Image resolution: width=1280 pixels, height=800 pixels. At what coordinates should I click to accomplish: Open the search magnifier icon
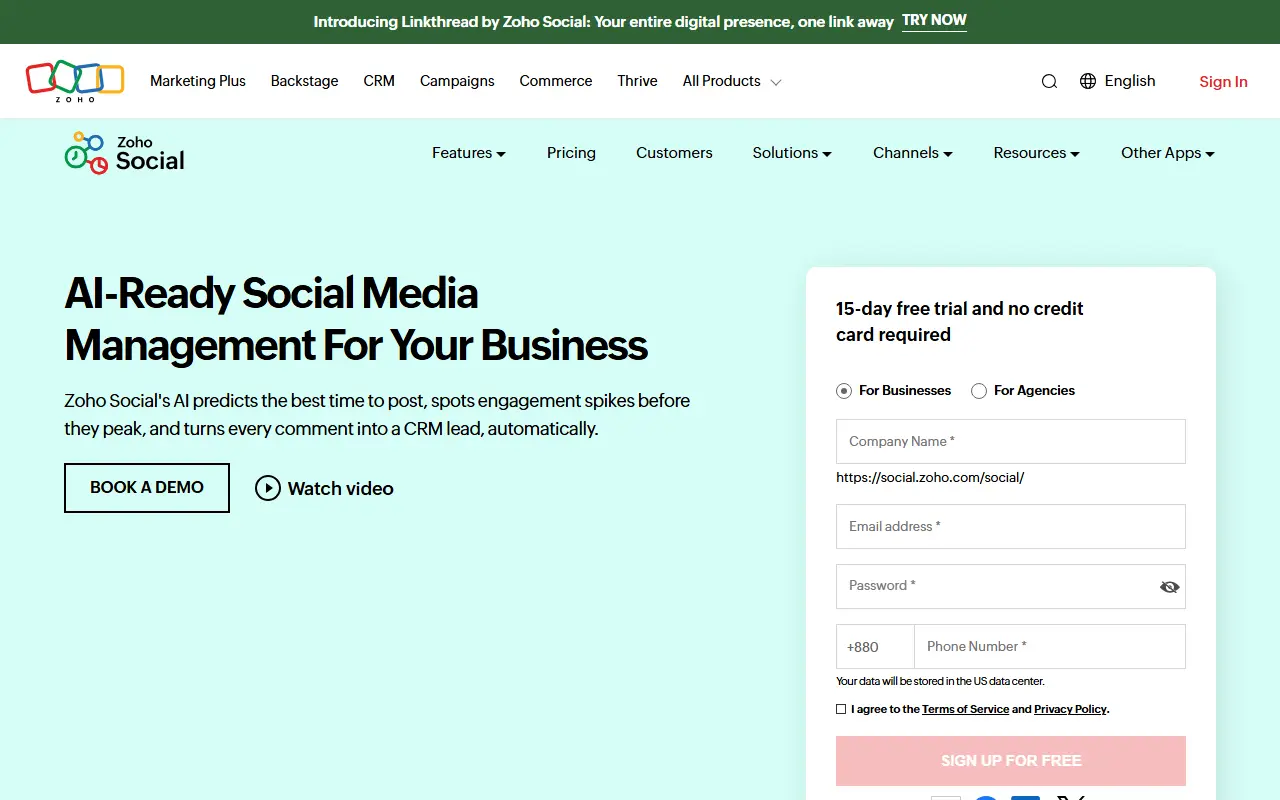1049,82
